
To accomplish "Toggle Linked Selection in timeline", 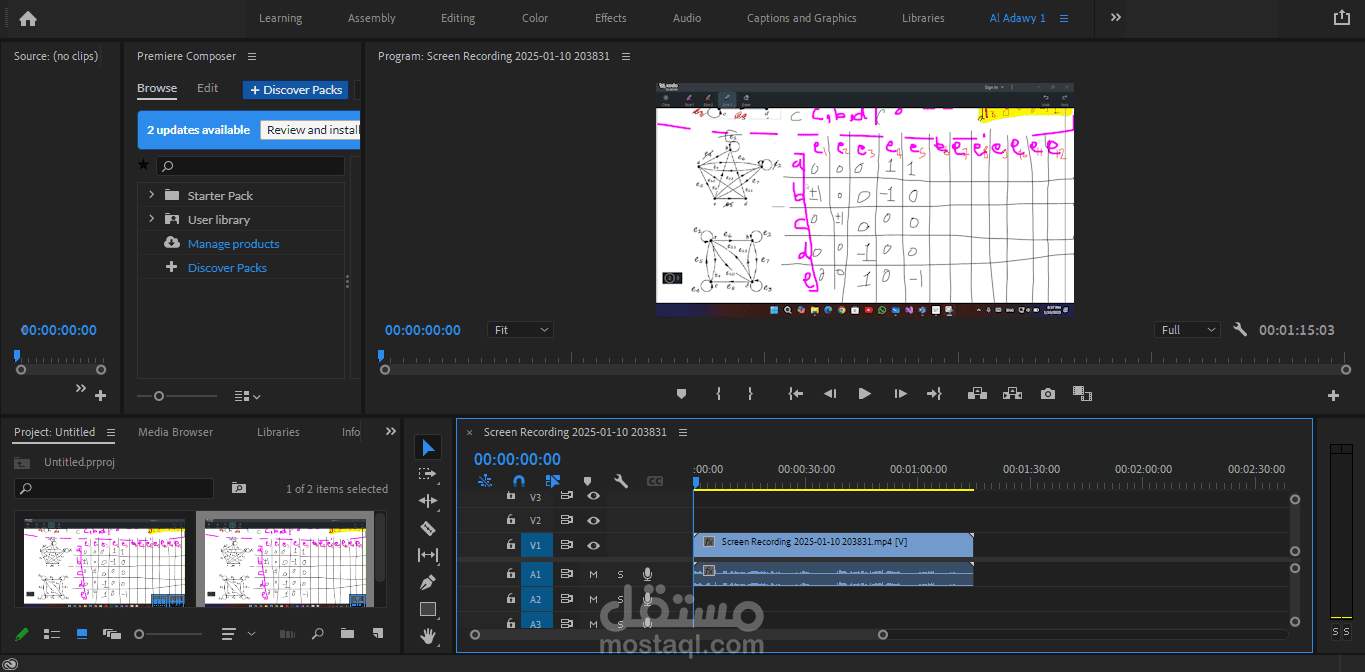I will pyautogui.click(x=553, y=481).
